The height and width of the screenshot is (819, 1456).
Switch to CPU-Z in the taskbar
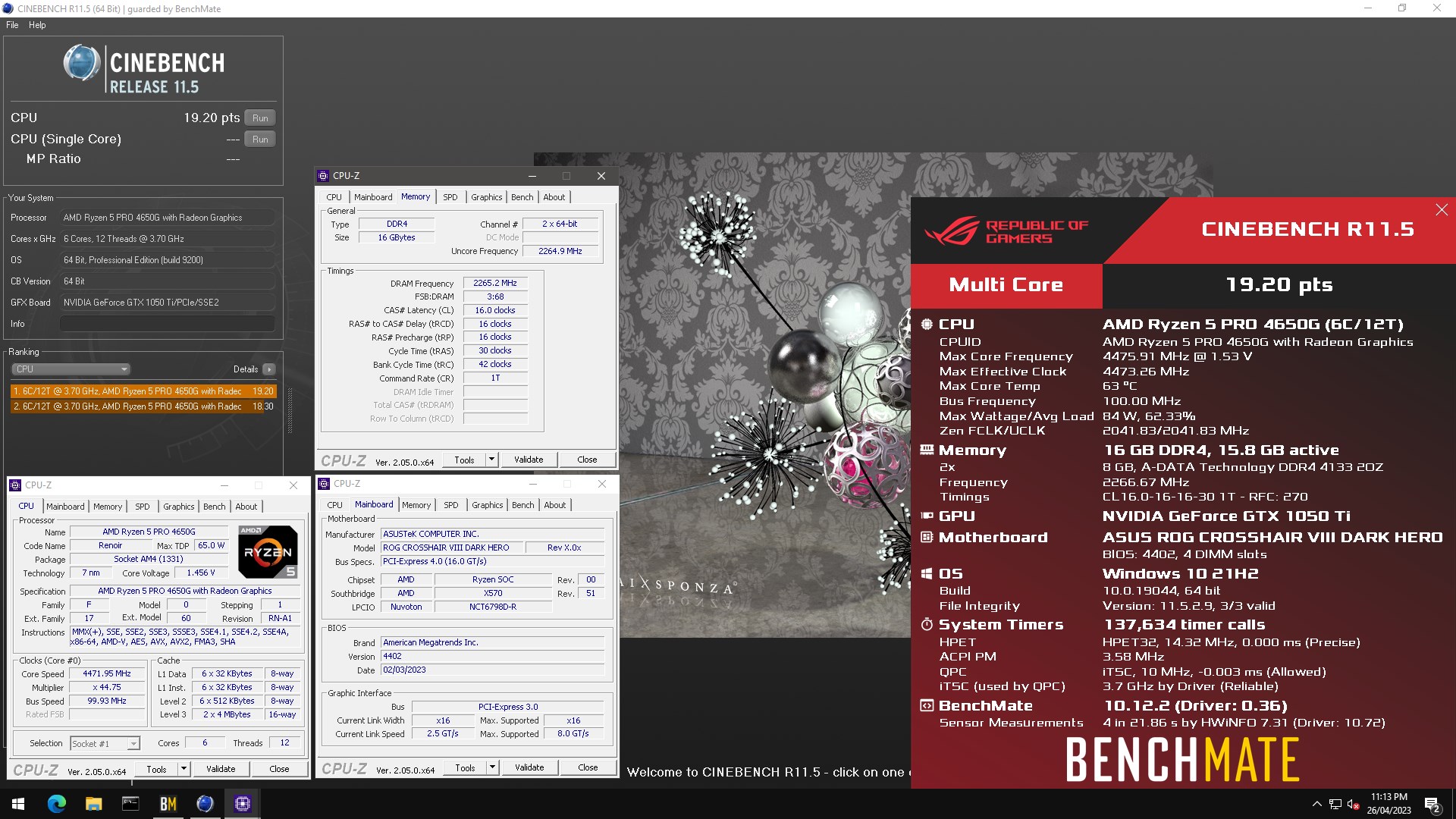tap(243, 804)
